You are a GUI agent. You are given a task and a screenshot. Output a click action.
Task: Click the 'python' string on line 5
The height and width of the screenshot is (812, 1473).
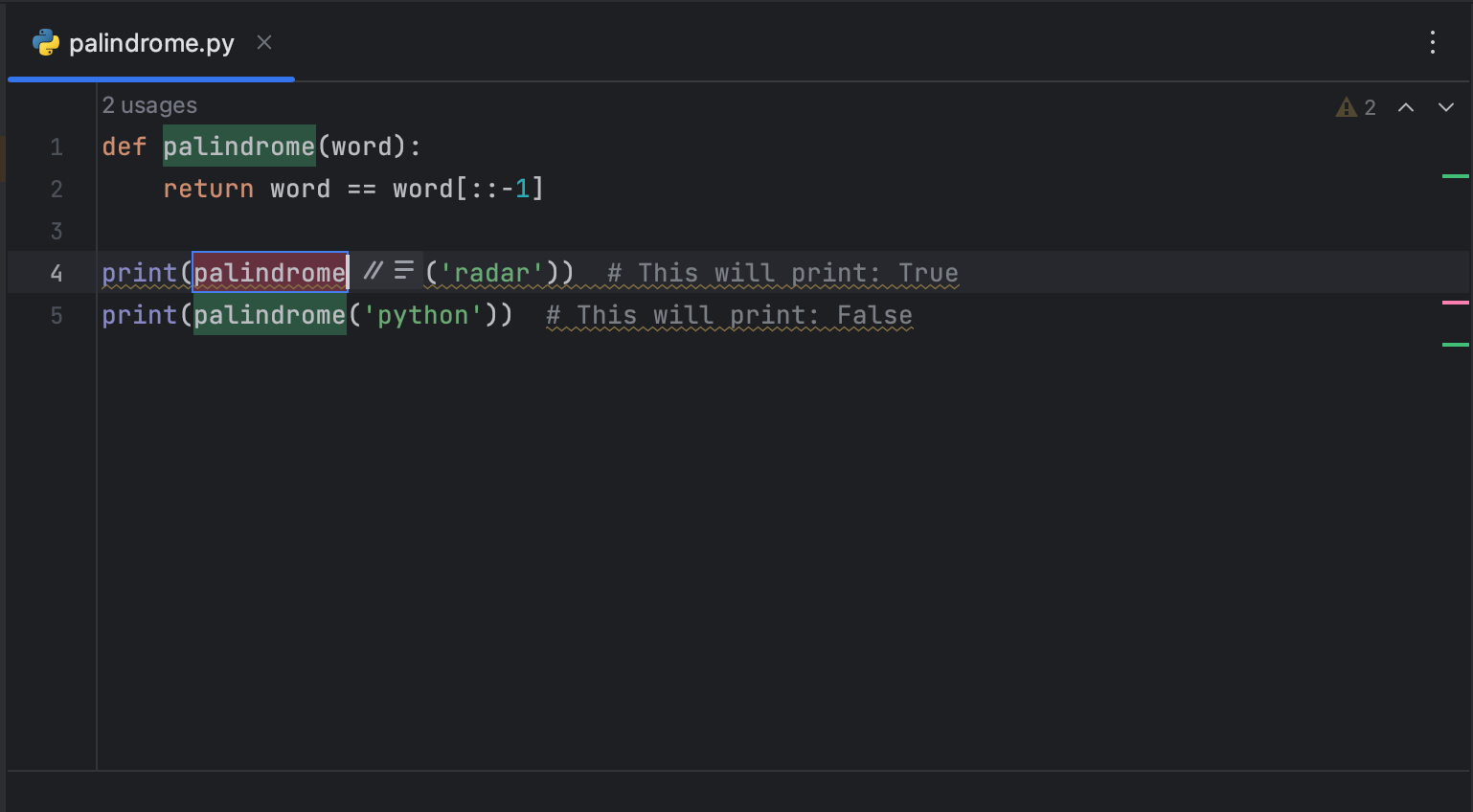[422, 315]
